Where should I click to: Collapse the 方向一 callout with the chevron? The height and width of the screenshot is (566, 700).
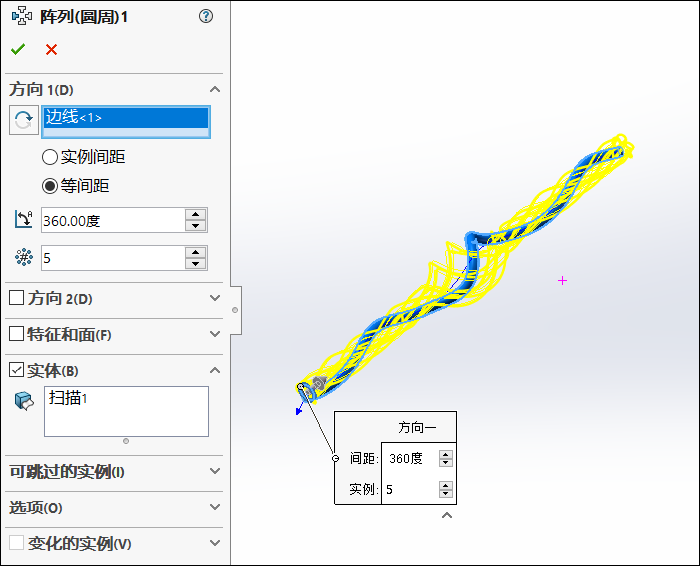[x=447, y=516]
